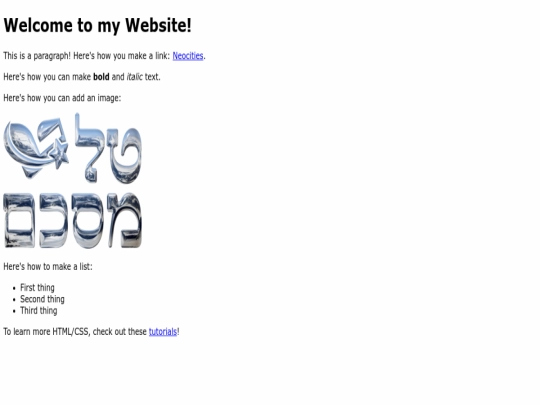
Task: Select the "First thing" list item
Action: [x=37, y=288]
